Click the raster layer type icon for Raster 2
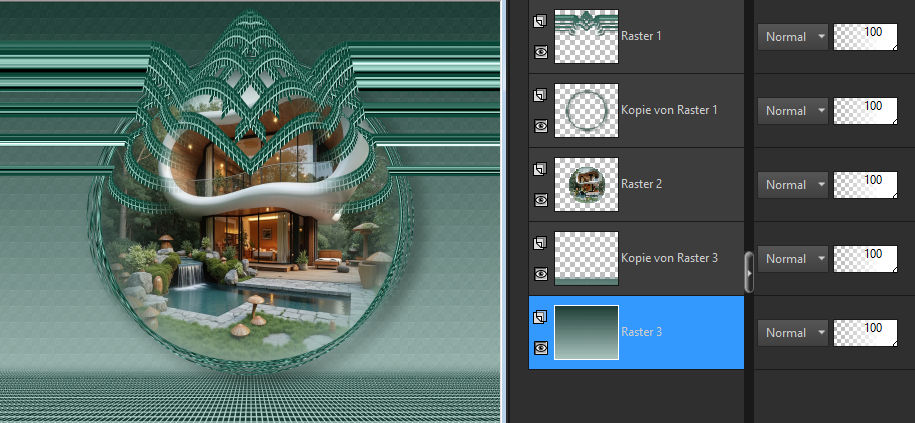915x423 pixels. pos(540,169)
